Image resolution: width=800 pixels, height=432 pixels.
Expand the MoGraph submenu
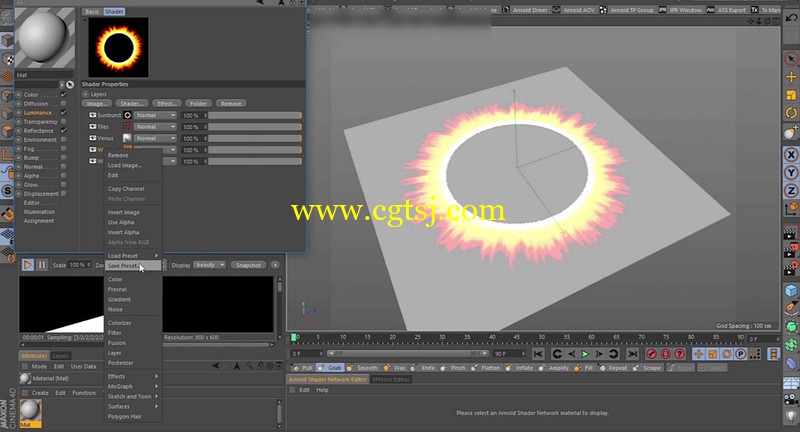(x=133, y=386)
